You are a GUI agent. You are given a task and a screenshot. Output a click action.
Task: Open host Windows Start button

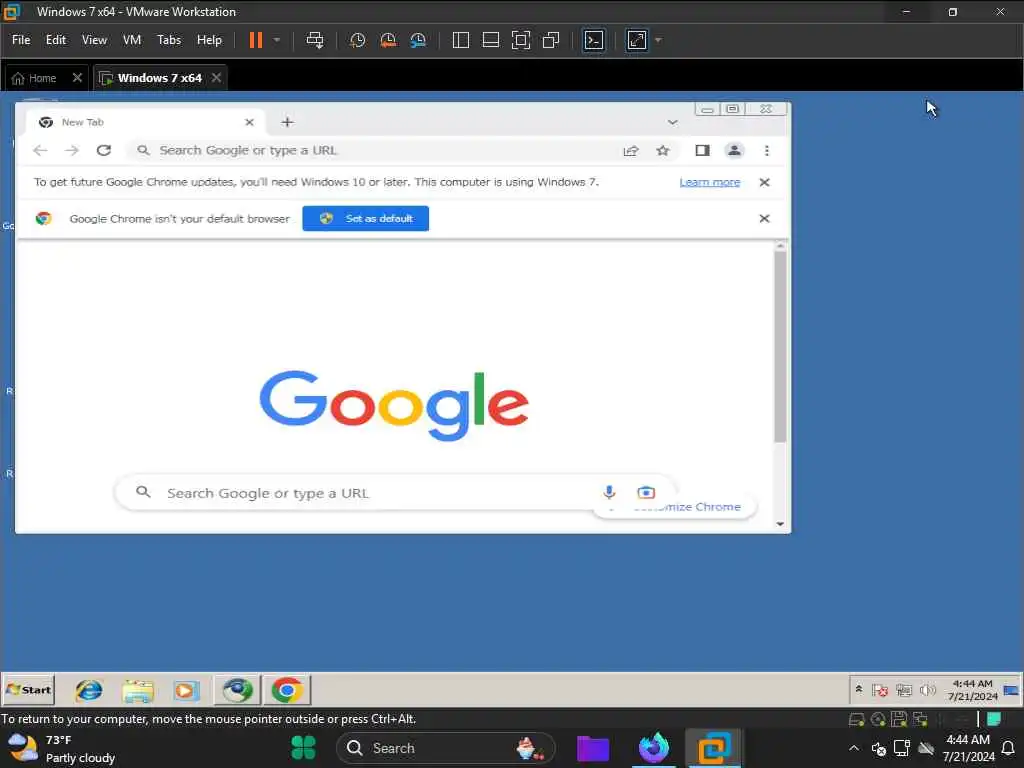(x=304, y=748)
